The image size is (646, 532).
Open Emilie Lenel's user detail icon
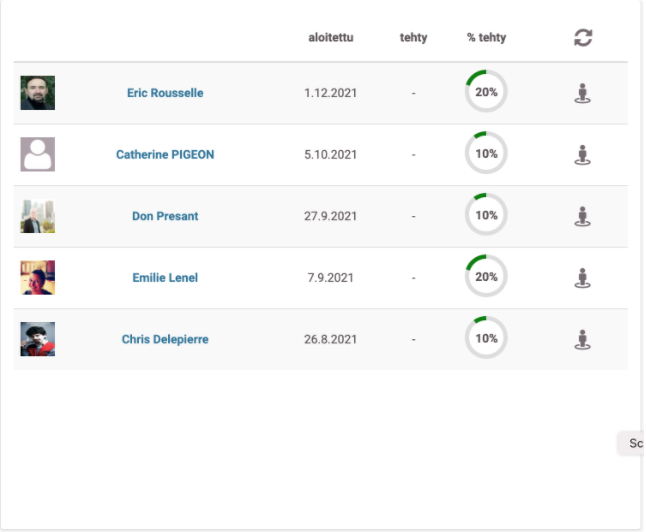point(583,278)
